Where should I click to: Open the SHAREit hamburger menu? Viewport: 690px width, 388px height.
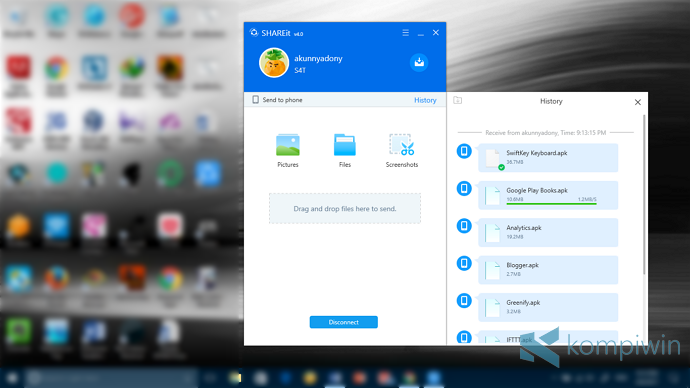[405, 33]
